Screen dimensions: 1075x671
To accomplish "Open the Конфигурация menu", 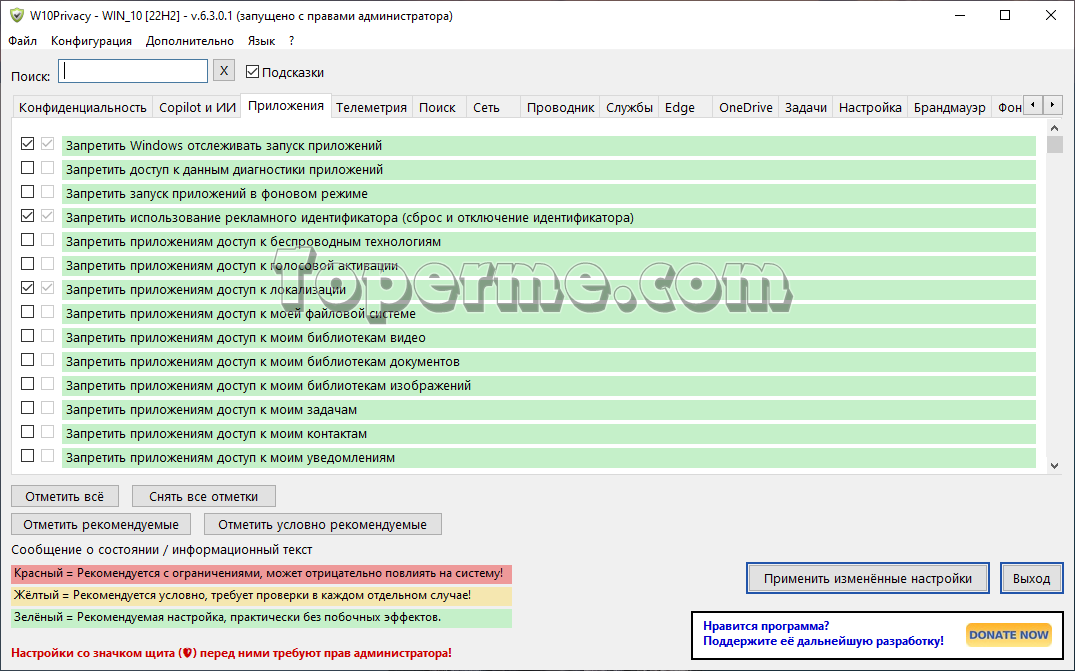I will click(x=91, y=41).
